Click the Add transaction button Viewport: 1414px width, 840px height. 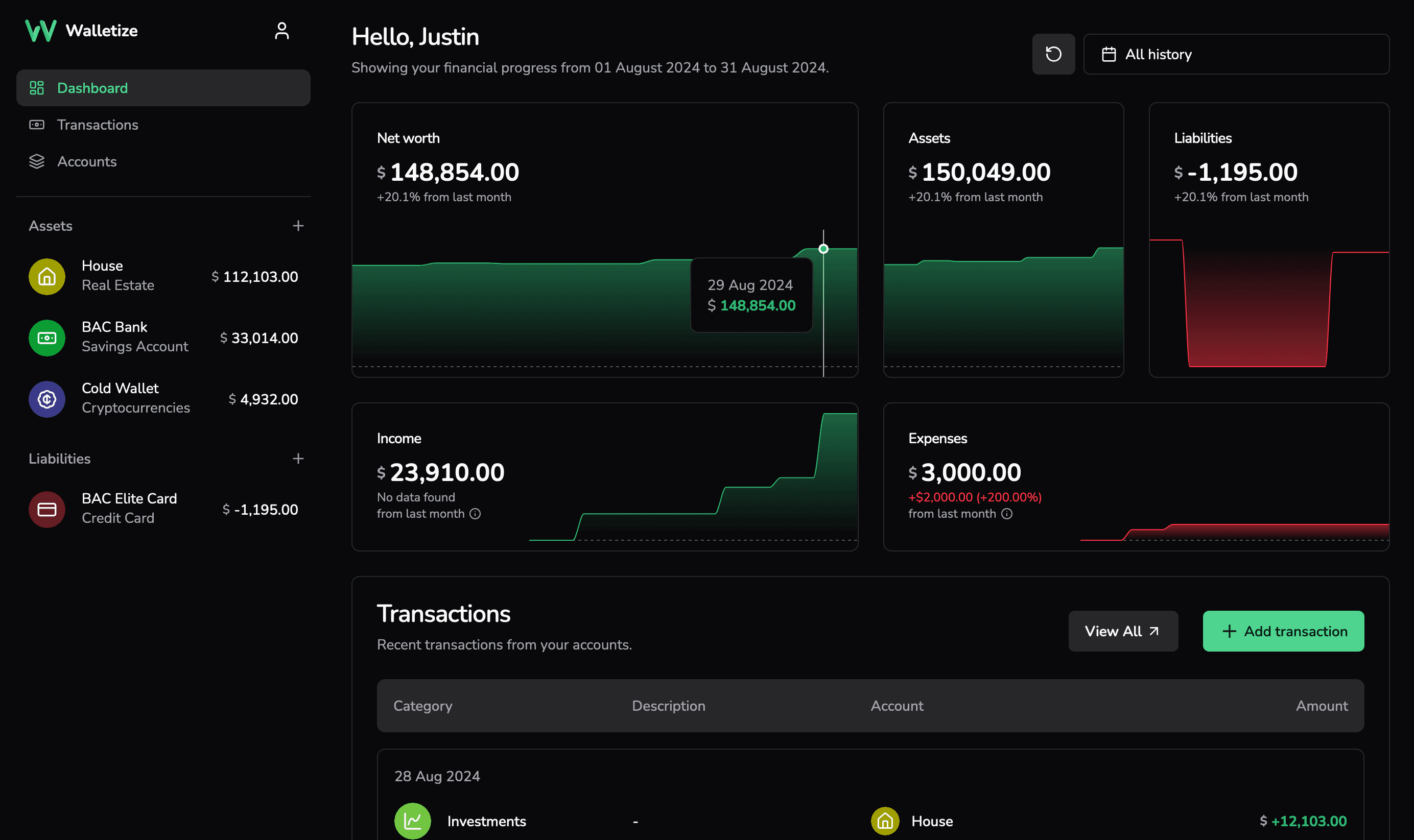coord(1283,631)
